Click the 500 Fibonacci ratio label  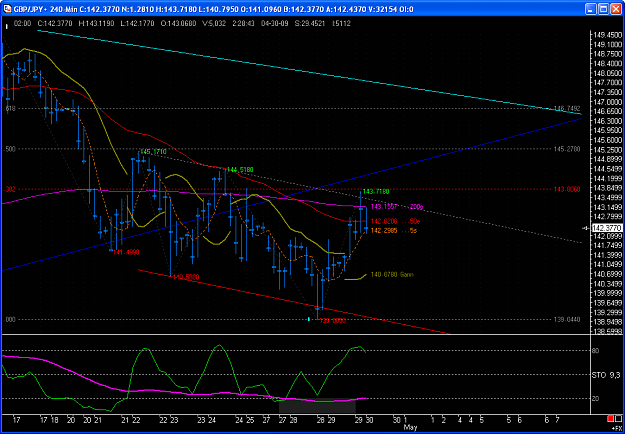10,149
